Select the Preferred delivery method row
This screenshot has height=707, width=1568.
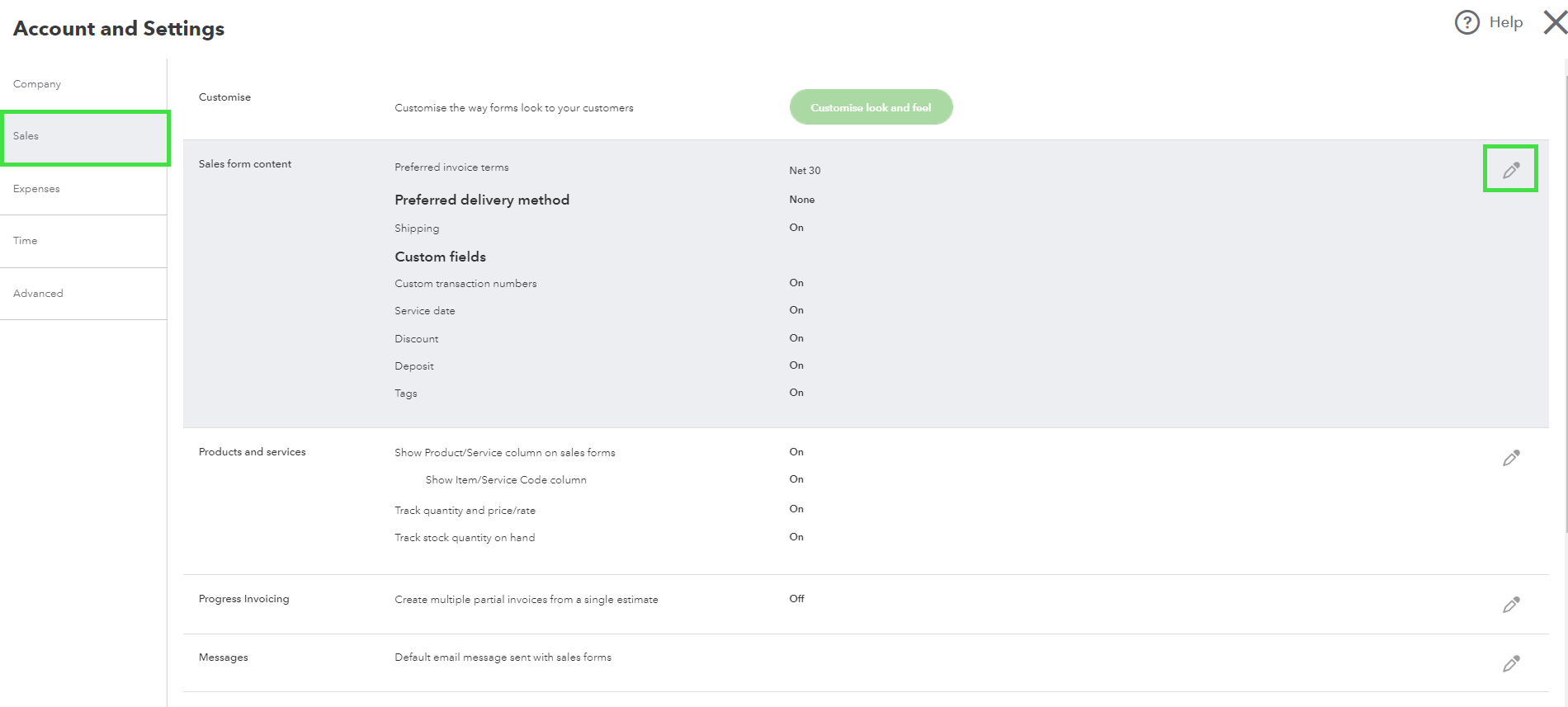[482, 200]
